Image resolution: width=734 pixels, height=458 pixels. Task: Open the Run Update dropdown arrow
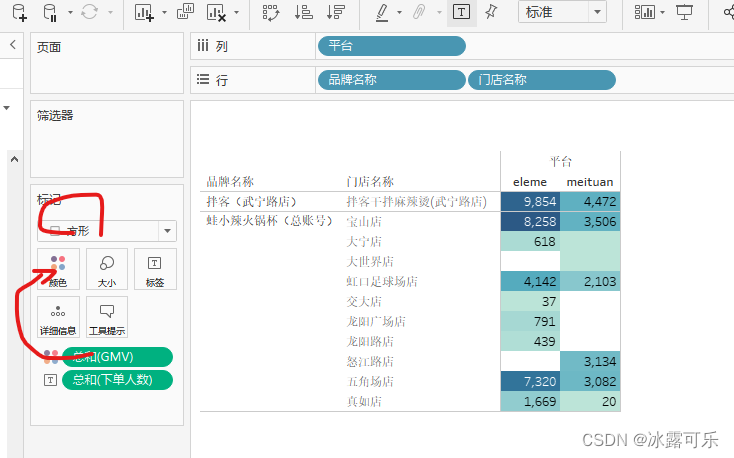110,12
